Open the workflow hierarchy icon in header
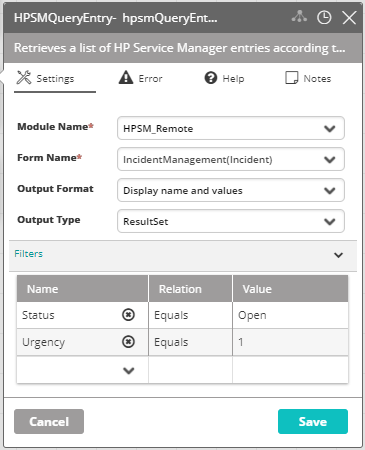 pos(299,17)
